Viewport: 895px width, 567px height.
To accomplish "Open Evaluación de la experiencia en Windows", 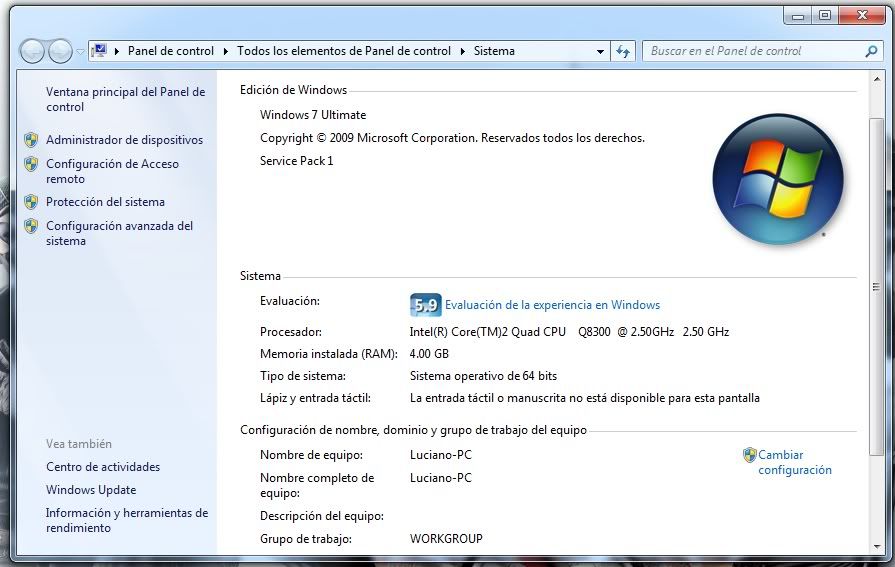I will coord(552,305).
